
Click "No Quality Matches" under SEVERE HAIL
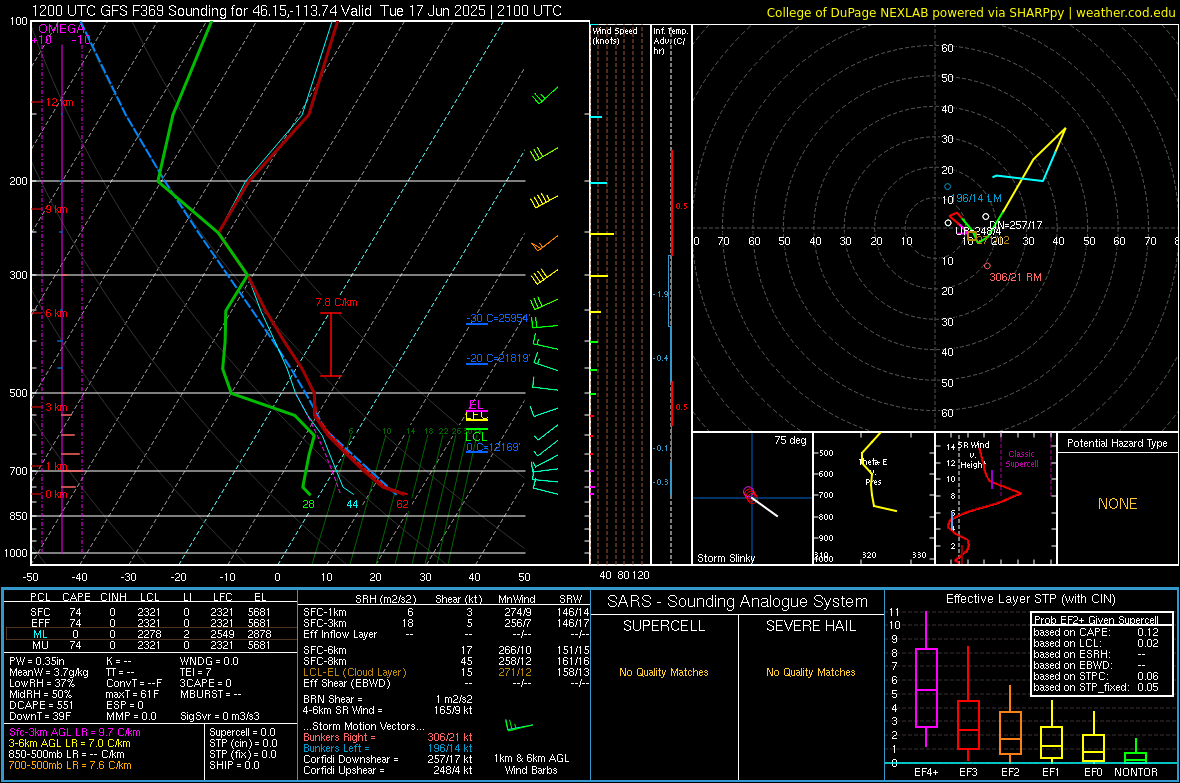810,672
